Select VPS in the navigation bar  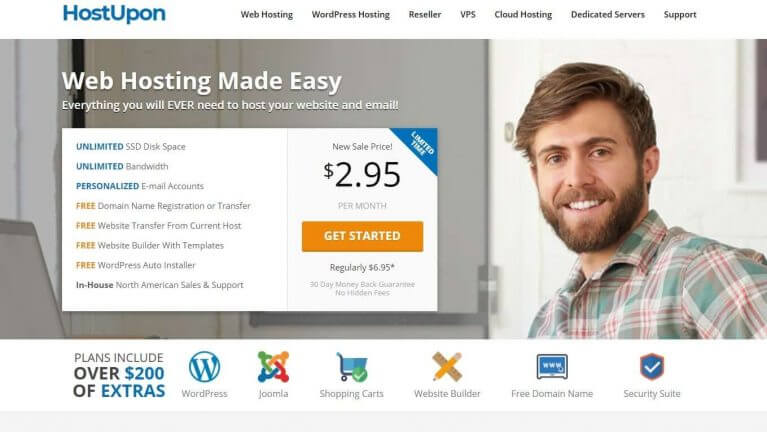click(468, 15)
